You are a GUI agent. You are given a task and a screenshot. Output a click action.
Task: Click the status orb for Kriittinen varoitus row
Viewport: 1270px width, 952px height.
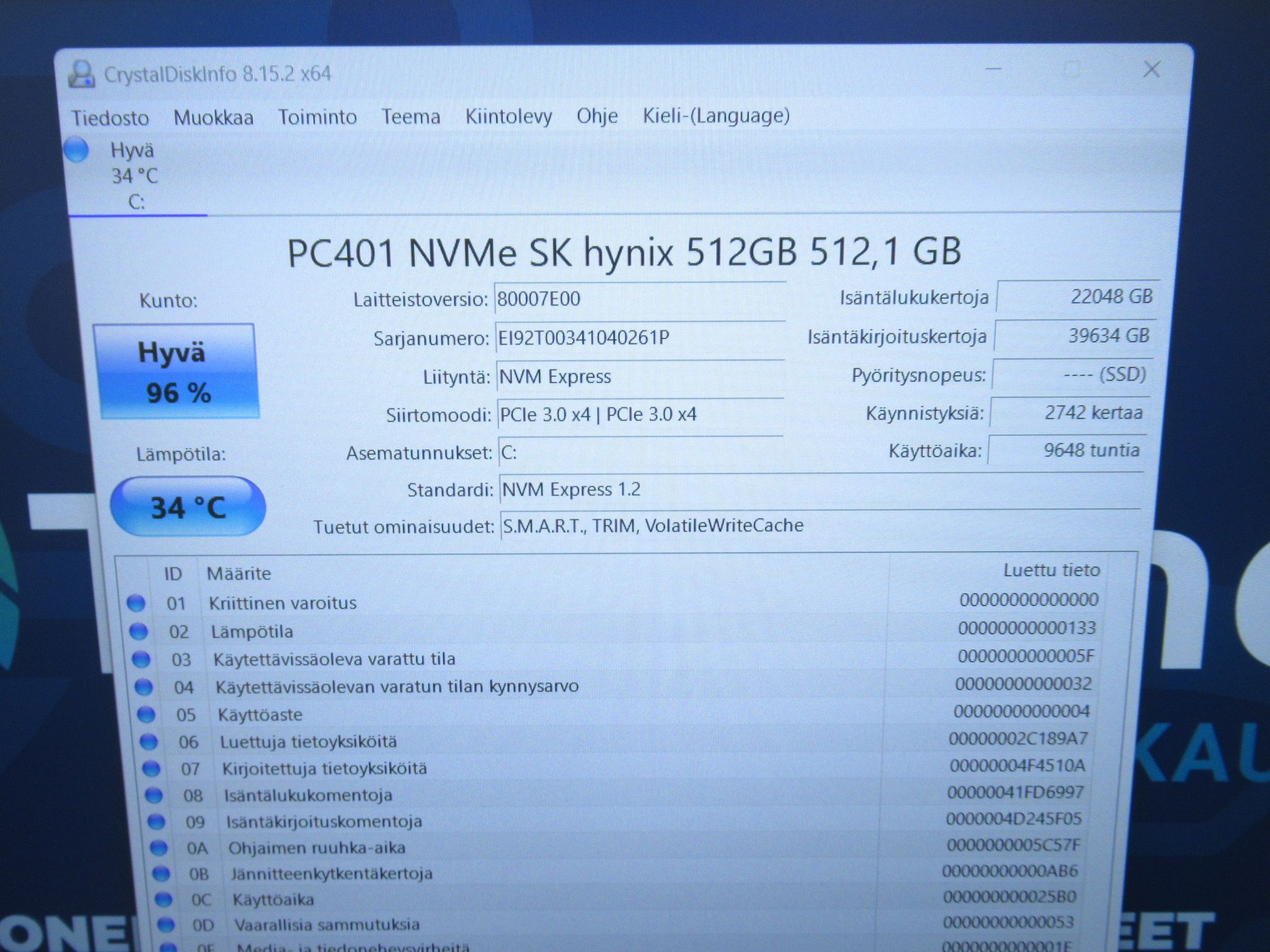(x=136, y=603)
